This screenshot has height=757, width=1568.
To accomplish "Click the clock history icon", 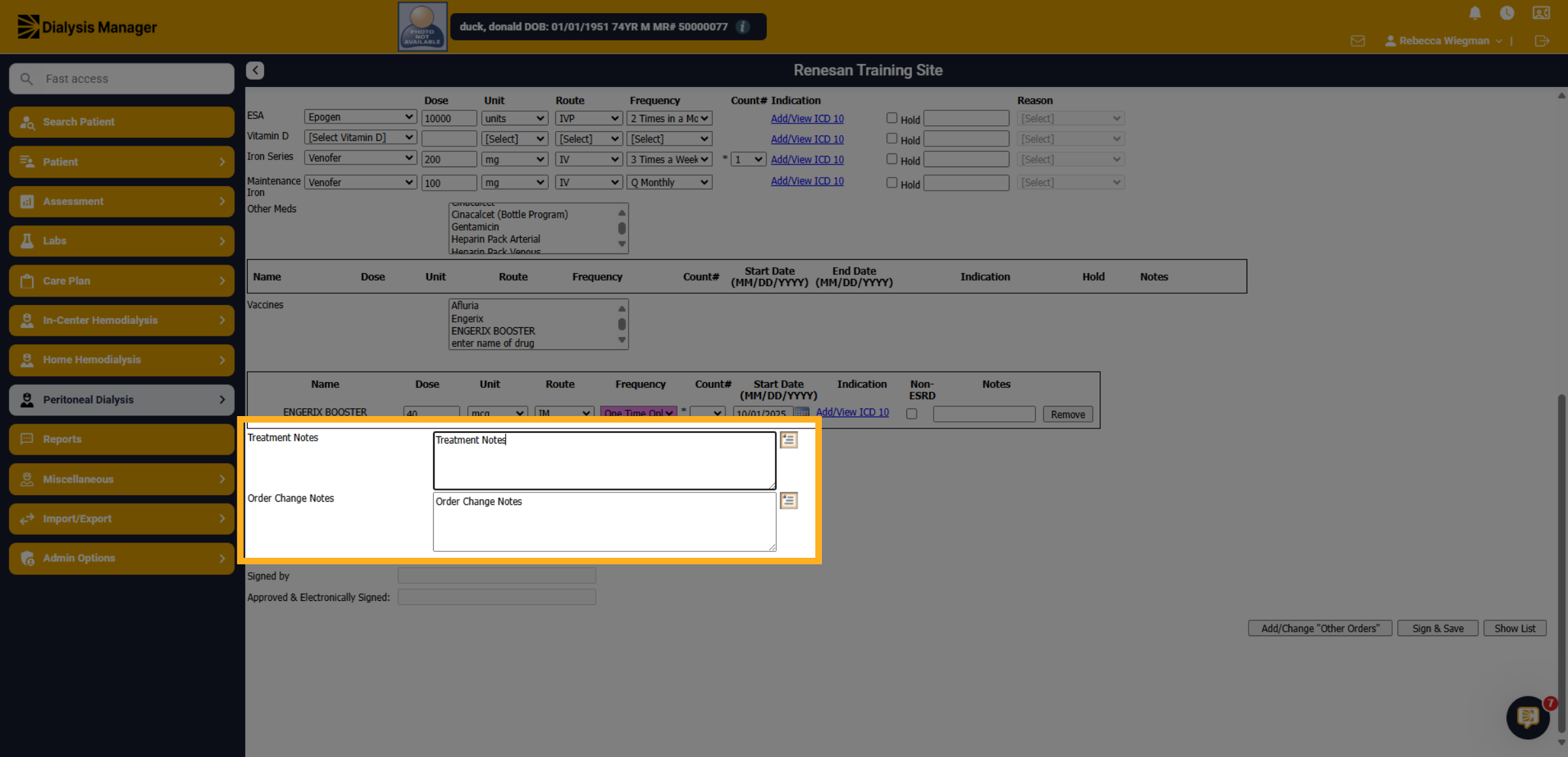I will (1507, 13).
